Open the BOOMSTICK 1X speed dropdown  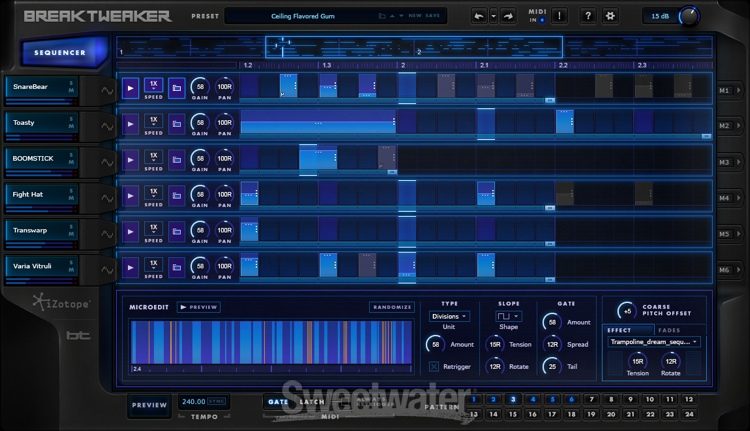click(154, 157)
